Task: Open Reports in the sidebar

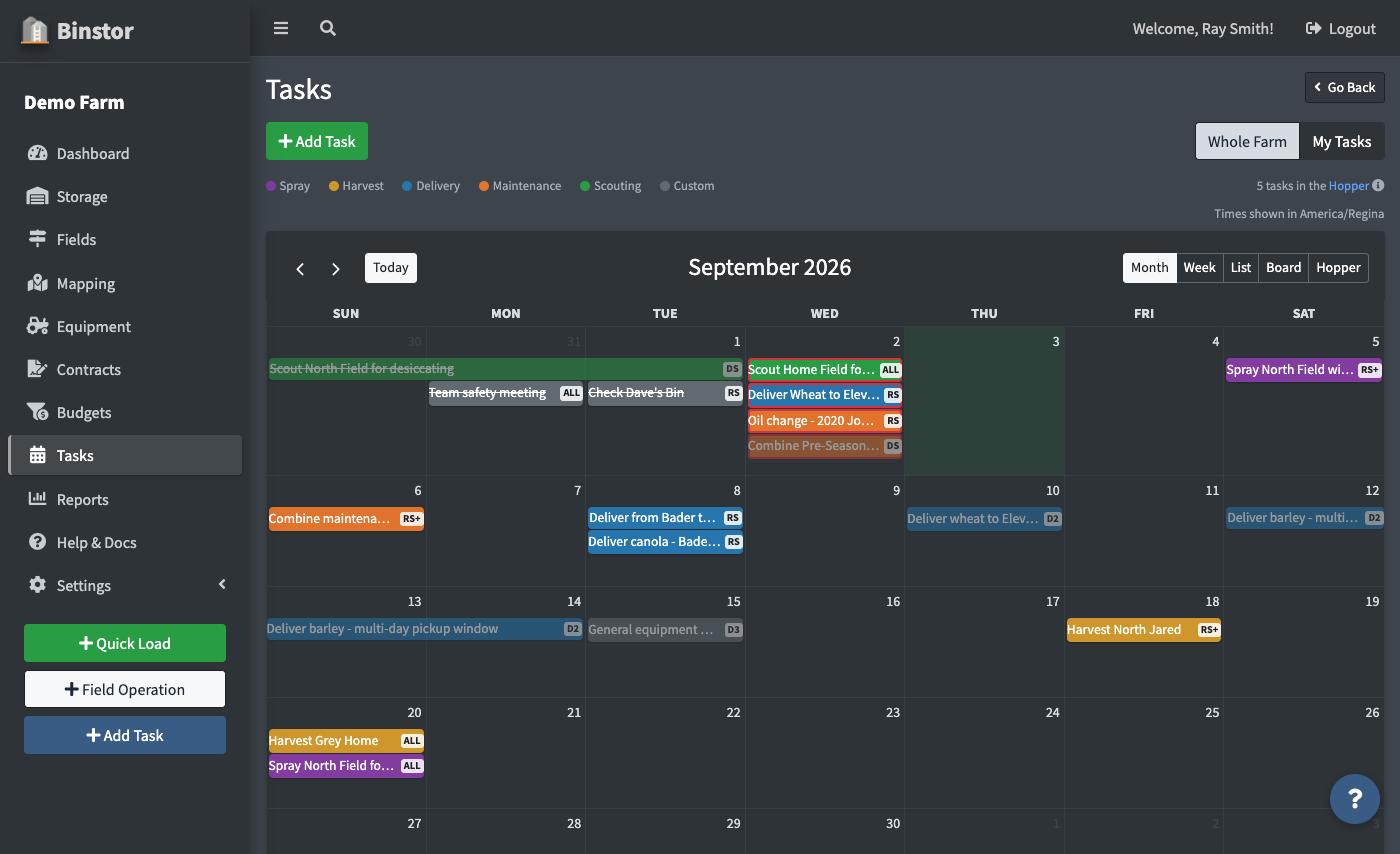Action: tap(125, 499)
